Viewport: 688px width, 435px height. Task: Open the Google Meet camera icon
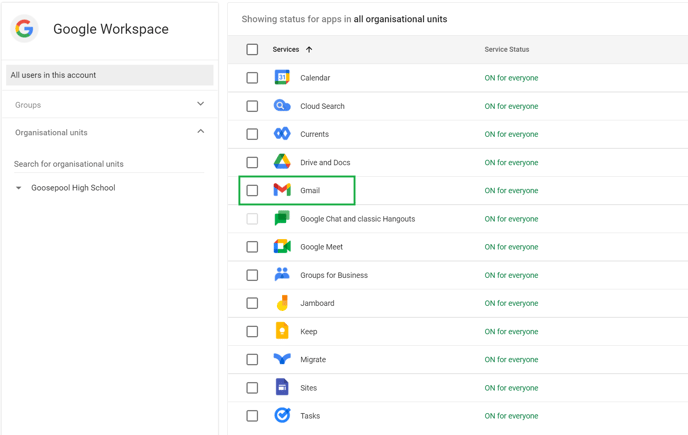point(282,246)
